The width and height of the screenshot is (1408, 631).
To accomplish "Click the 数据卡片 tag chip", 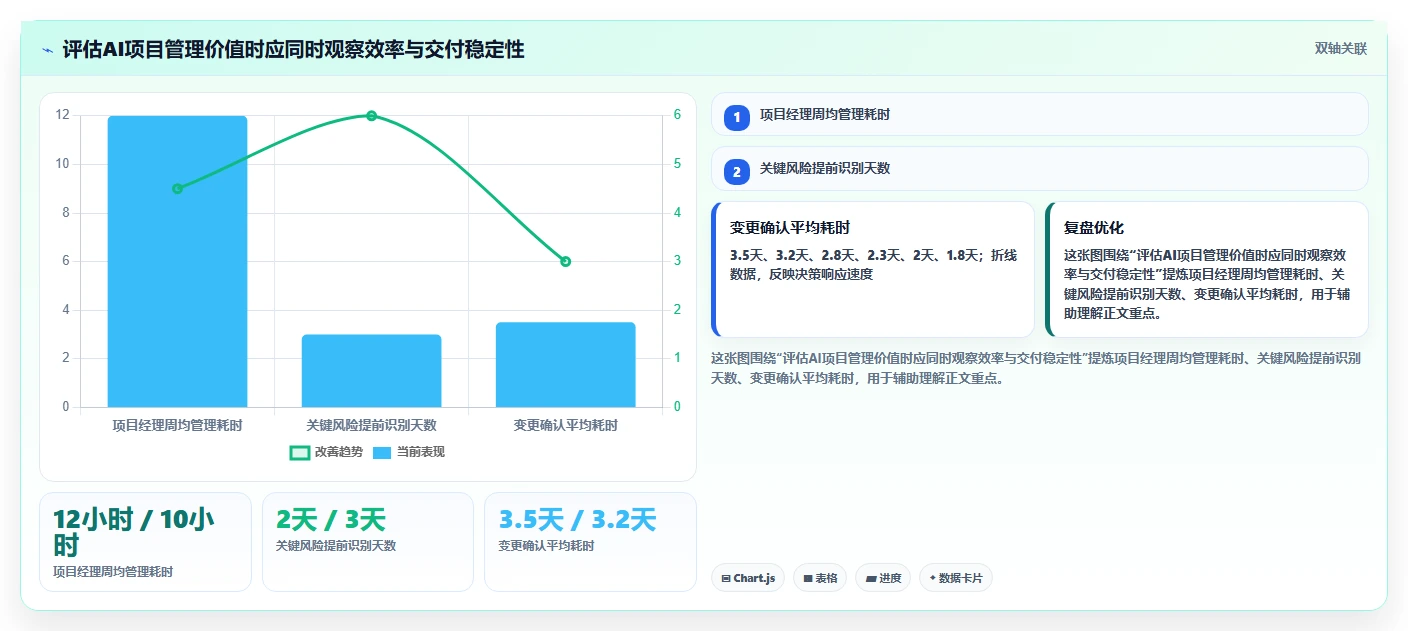I will (956, 578).
